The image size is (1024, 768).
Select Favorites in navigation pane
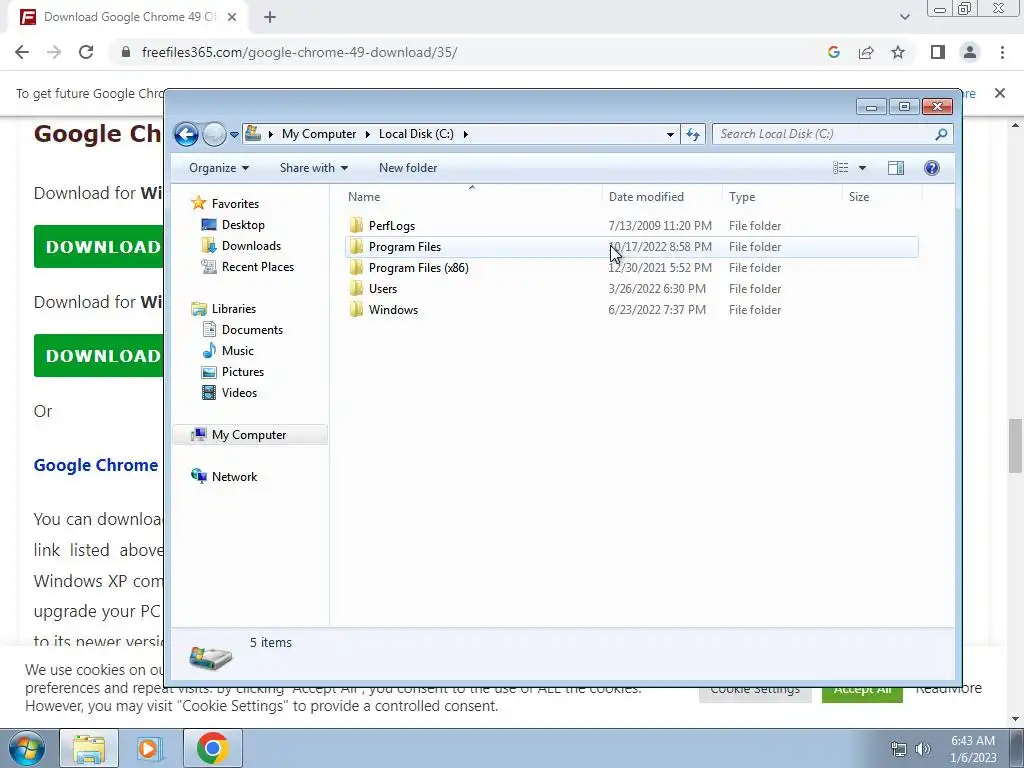pos(235,204)
